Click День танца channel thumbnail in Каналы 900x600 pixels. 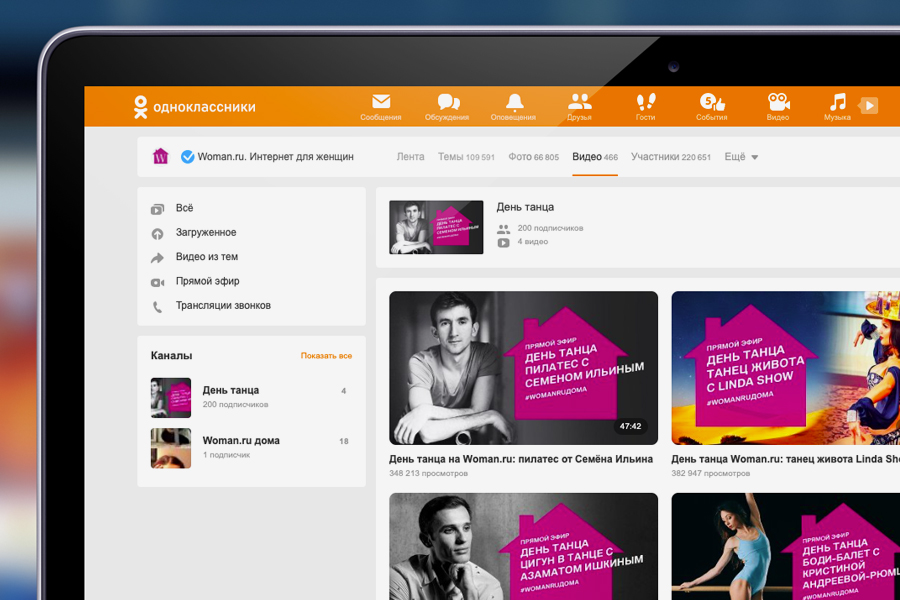(x=171, y=397)
